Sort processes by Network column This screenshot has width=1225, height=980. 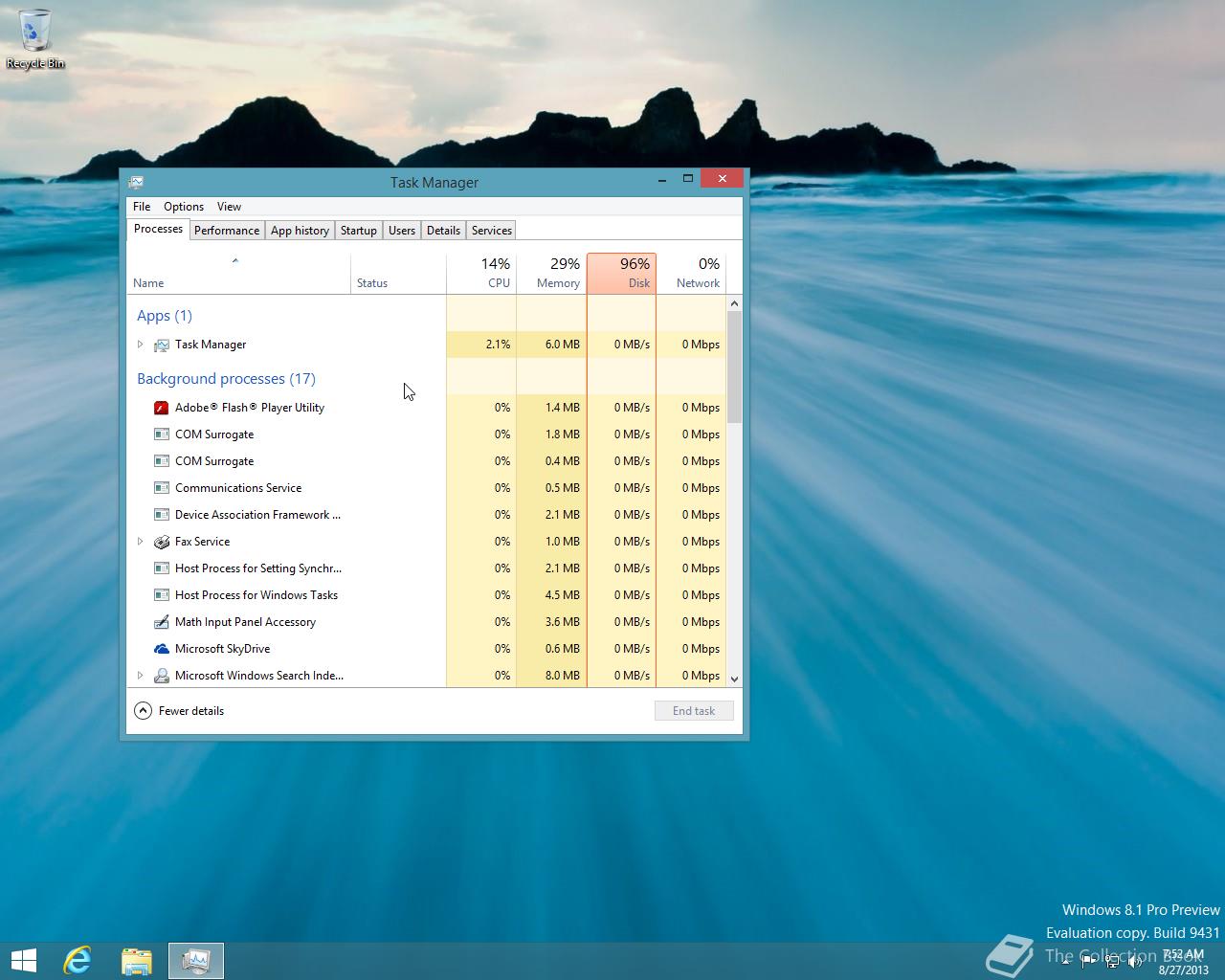tap(691, 274)
